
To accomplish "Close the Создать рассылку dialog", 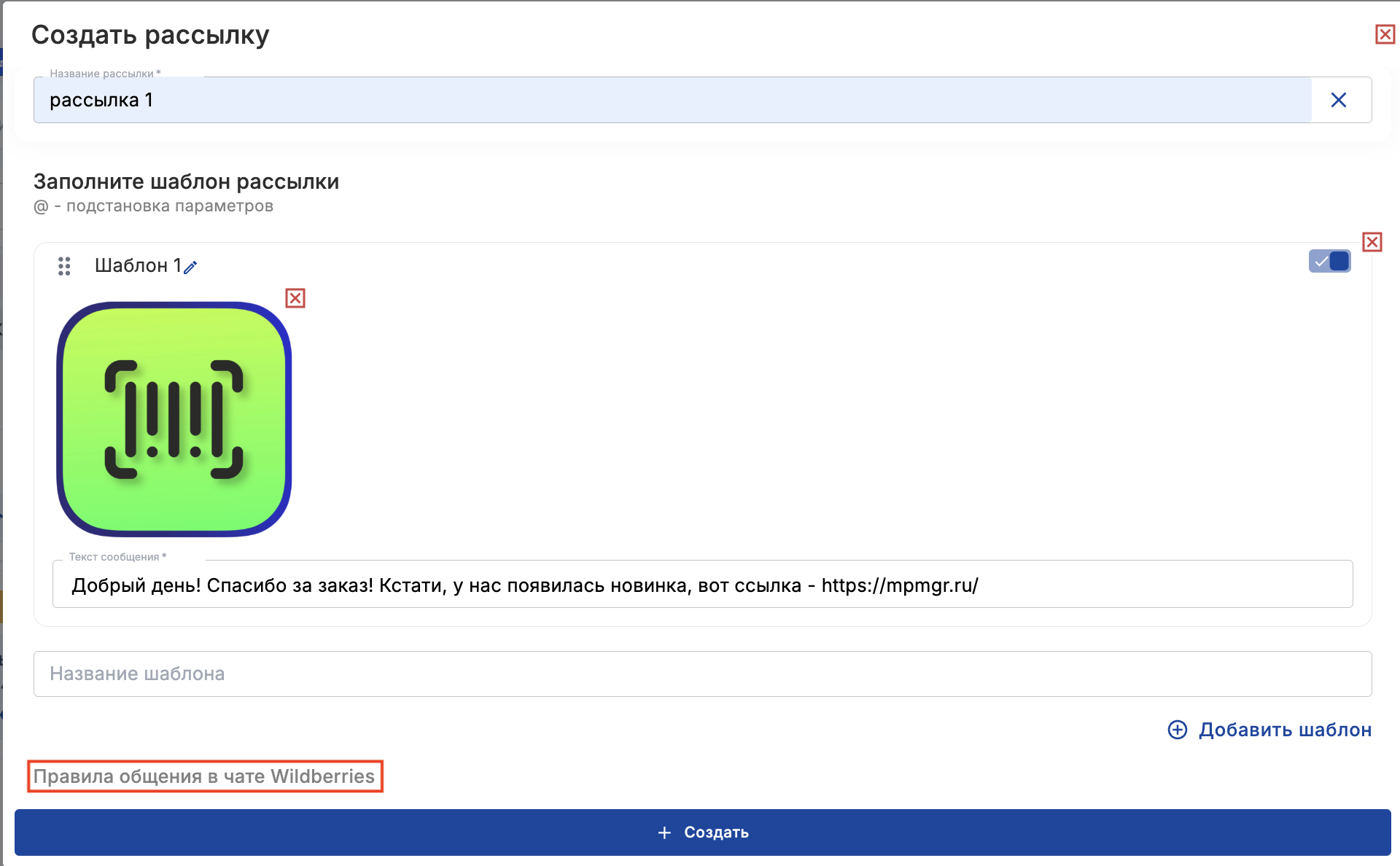I will pos(1385,34).
